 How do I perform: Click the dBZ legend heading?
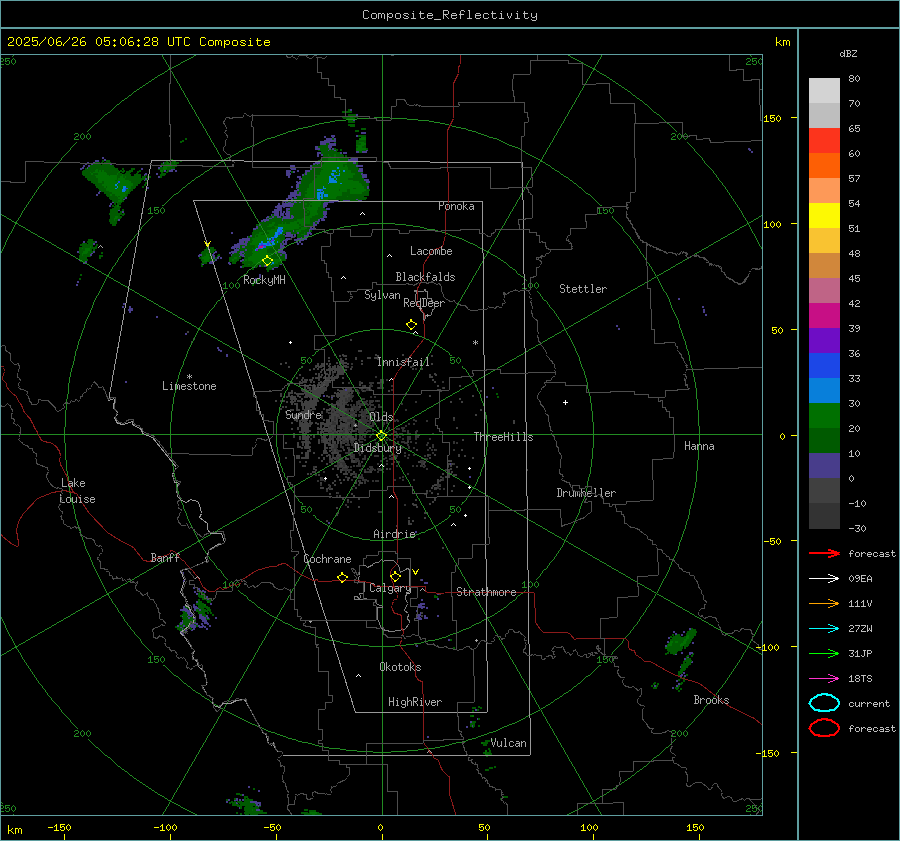tap(848, 54)
